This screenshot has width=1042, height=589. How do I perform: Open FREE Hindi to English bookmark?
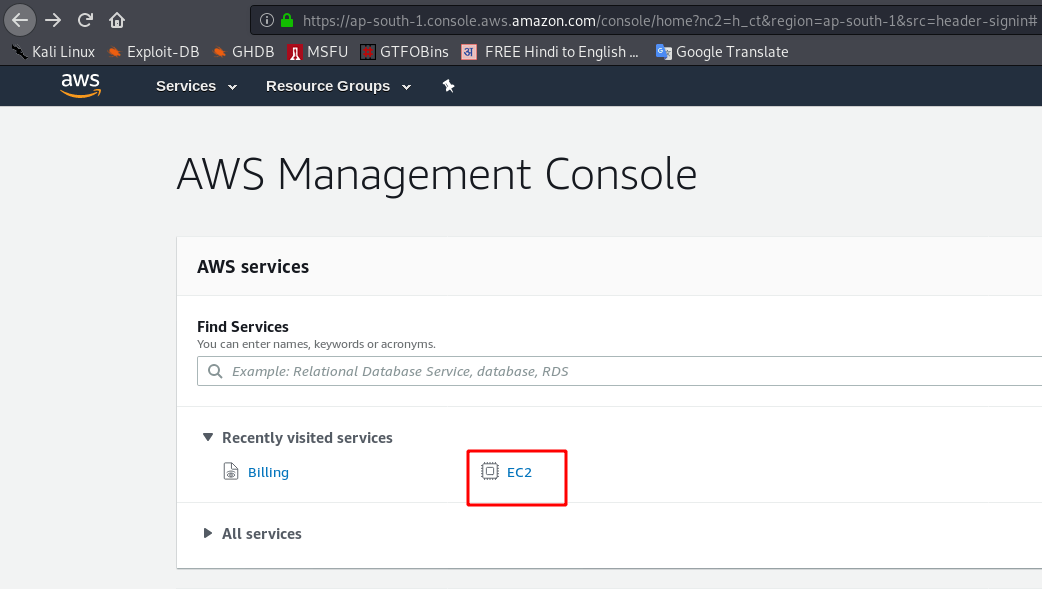(550, 52)
